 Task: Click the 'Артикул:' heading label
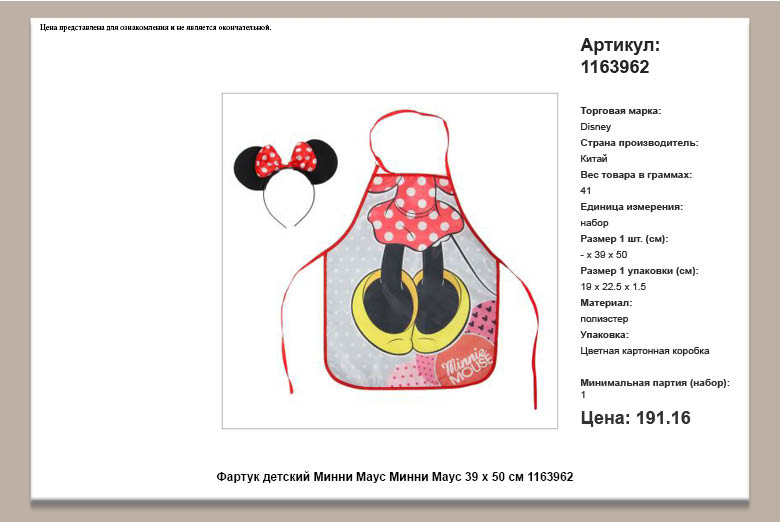pos(620,45)
